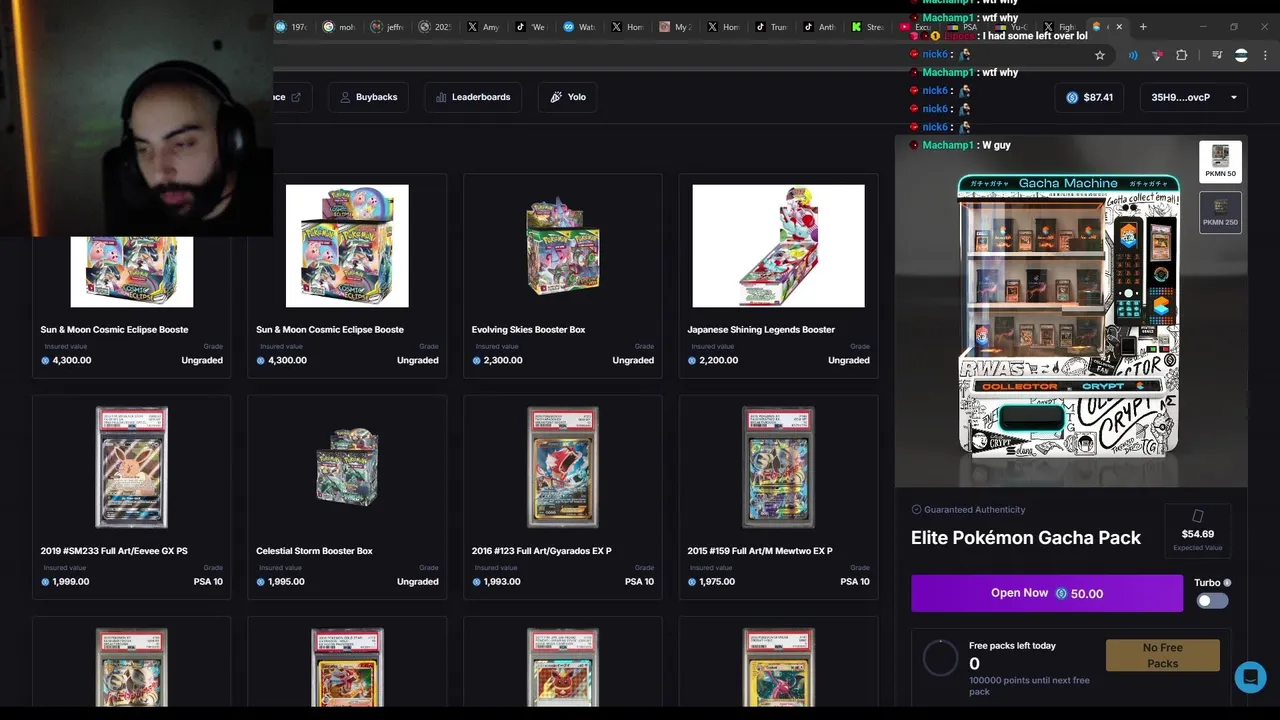Open the chat support bubble

click(1250, 677)
